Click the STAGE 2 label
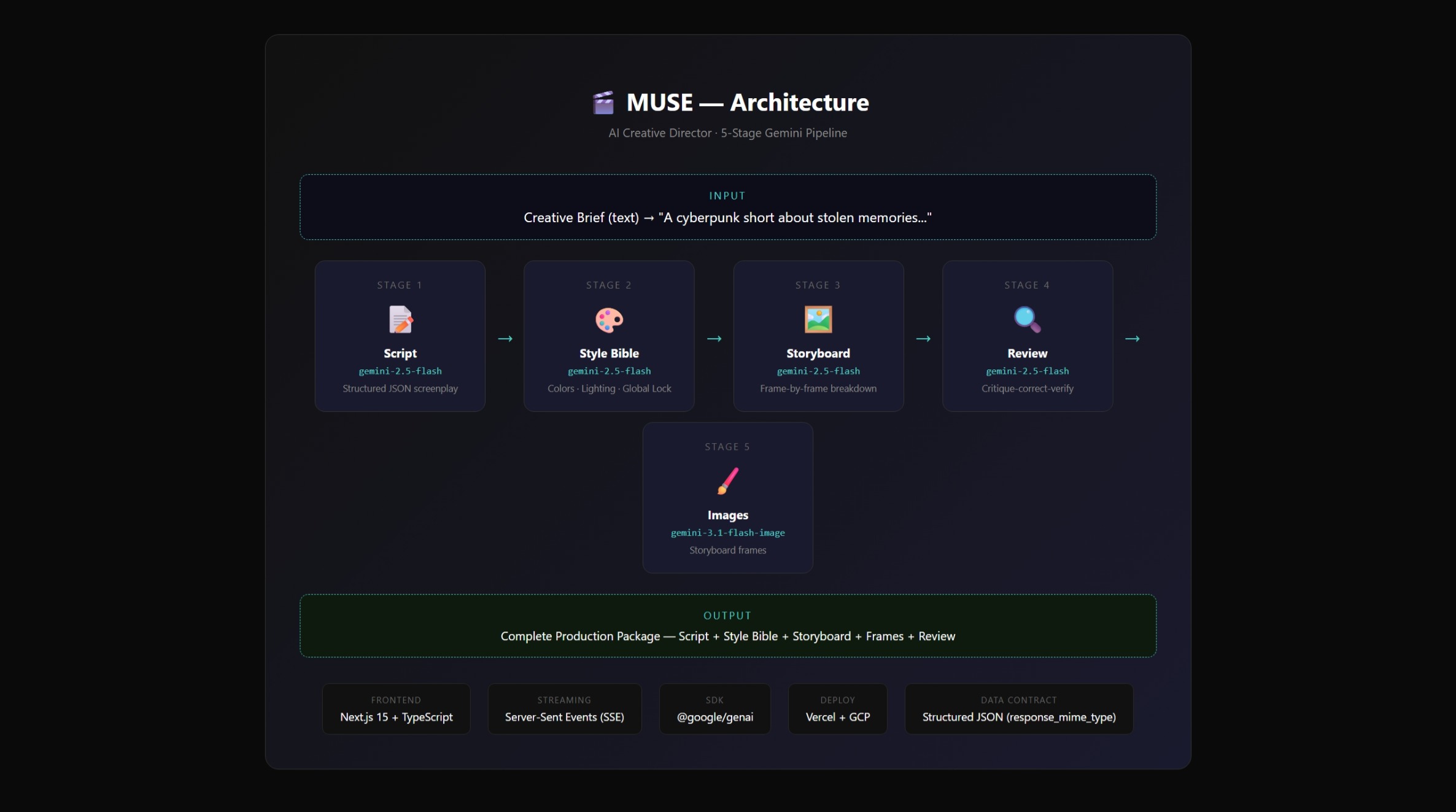This screenshot has width=1456, height=812. click(609, 285)
